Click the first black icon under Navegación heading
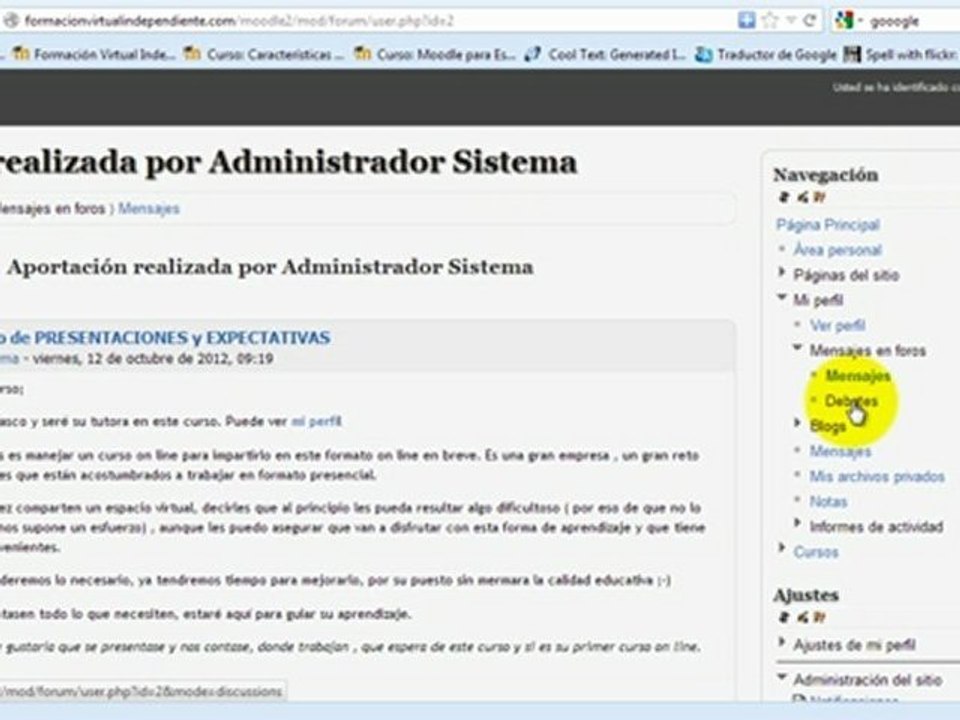 pyautogui.click(x=784, y=197)
